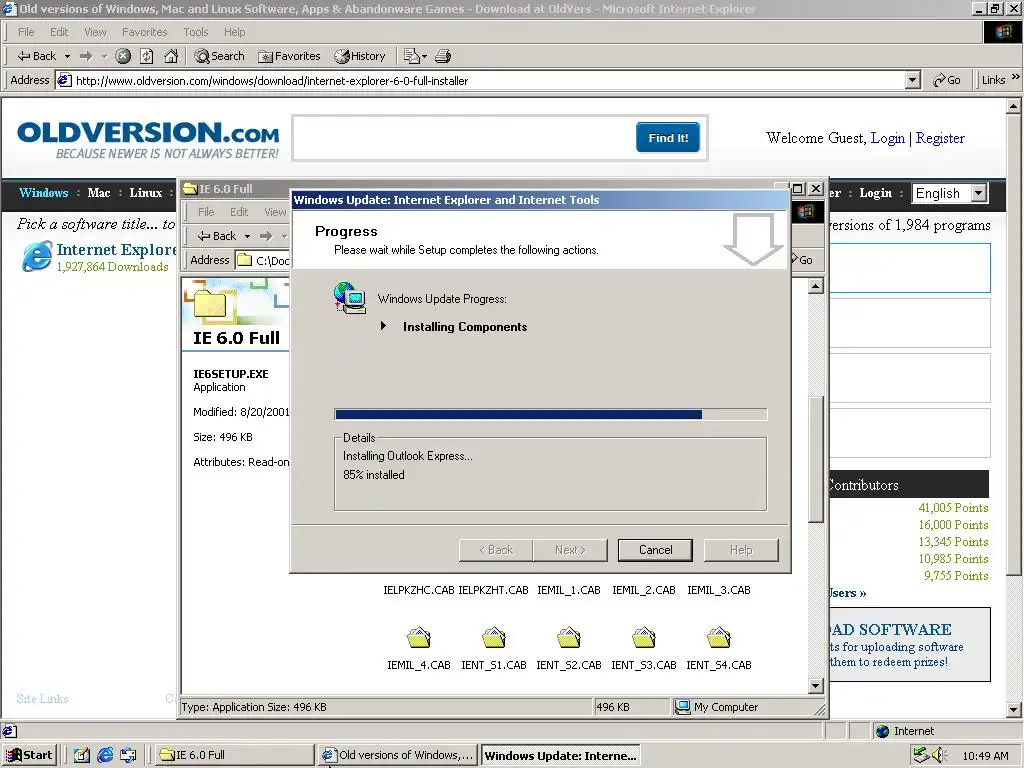Open the Tools menu in Internet Explorer
Screen dimensions: 1024x768
(195, 32)
